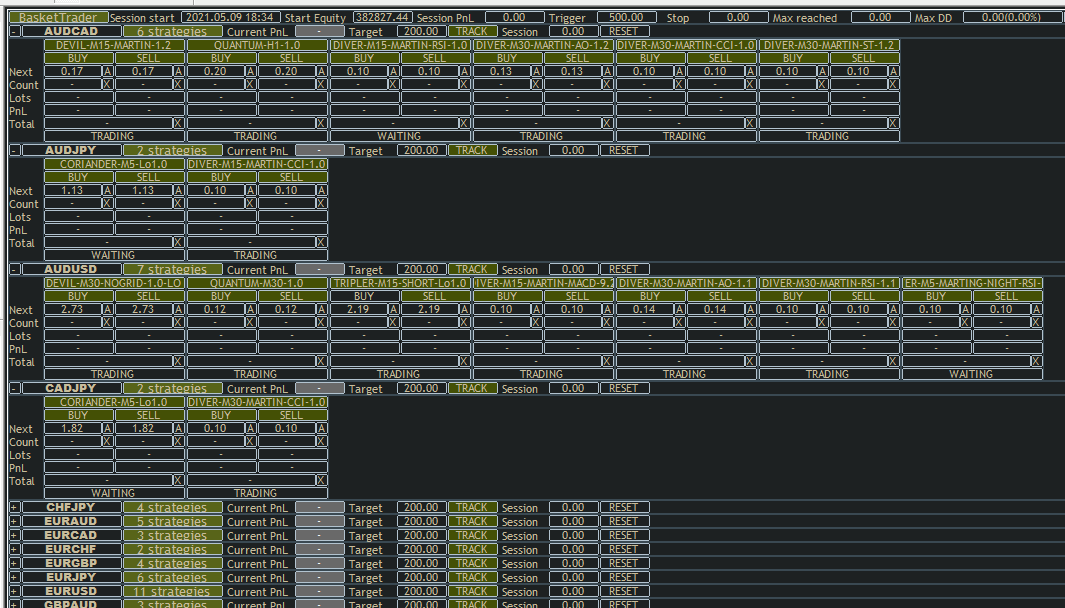This screenshot has height=608, width=1065.
Task: Click X on AUDJPY CORIANDER-M5-Lo1.0 Total row
Action: (x=178, y=243)
